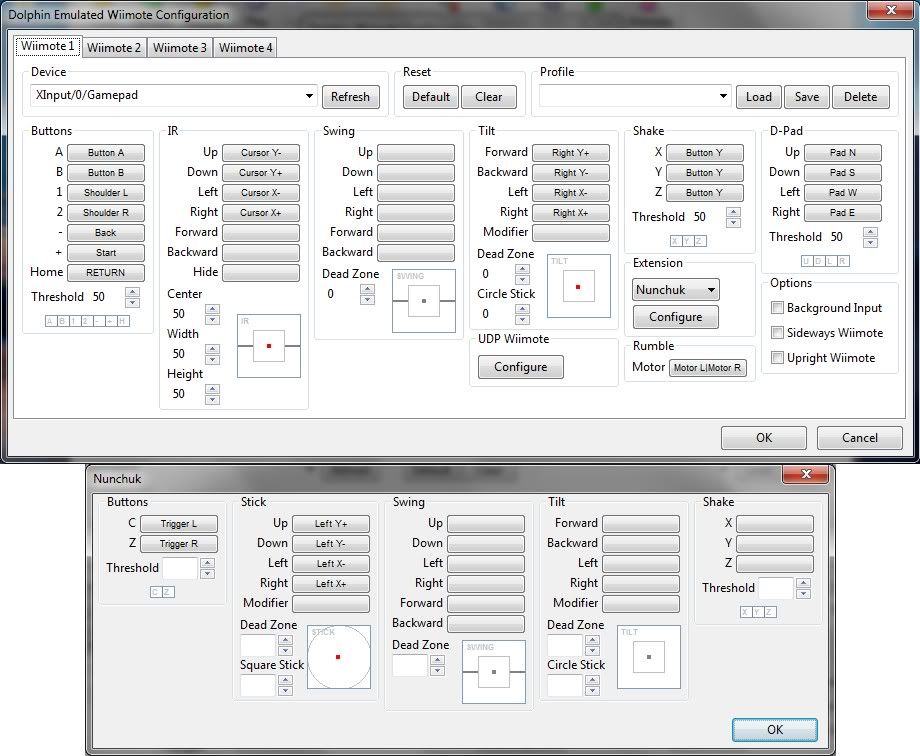Confirm with OK in the Wiimote Configuration window
This screenshot has width=920, height=756.
click(764, 438)
